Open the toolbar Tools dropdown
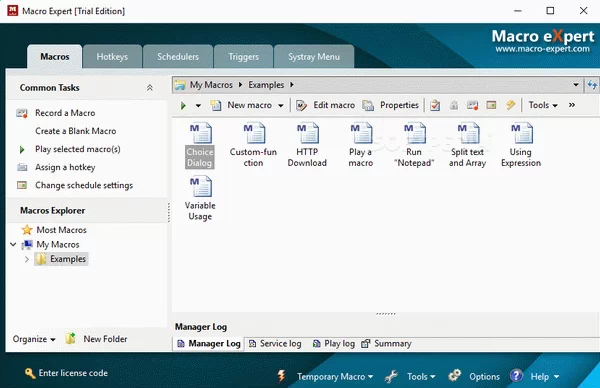This screenshot has width=600, height=388. [543, 105]
